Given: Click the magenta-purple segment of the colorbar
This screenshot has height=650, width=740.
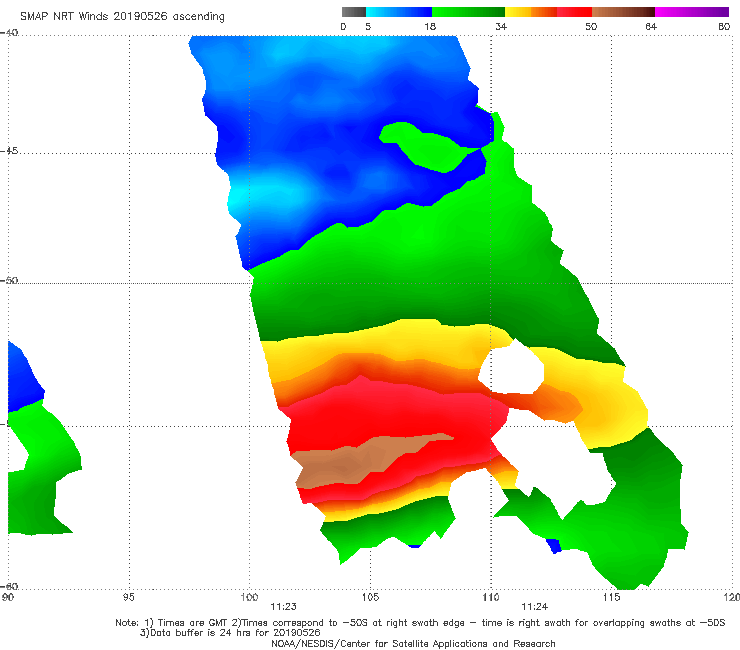Looking at the screenshot, I should click(x=692, y=12).
